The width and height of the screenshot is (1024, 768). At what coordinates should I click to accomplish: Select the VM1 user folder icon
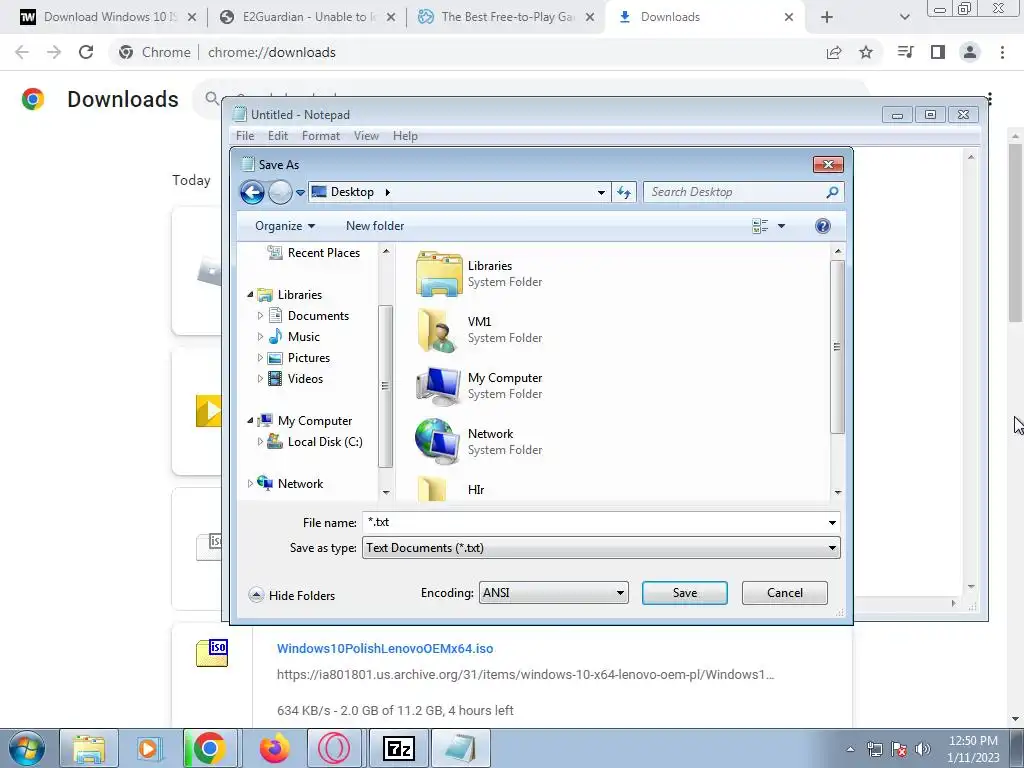pyautogui.click(x=438, y=330)
